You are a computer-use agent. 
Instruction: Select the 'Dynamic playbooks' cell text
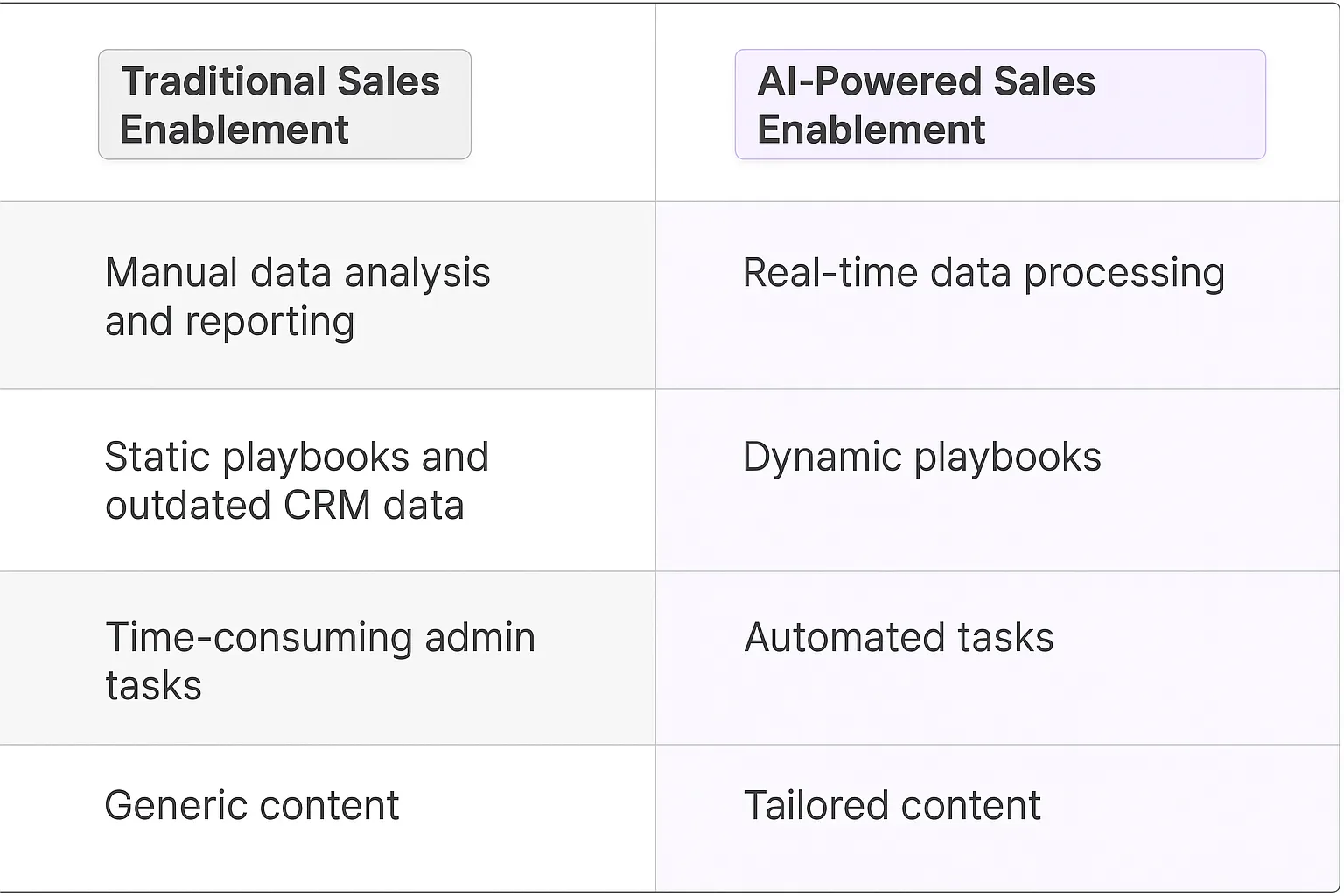(921, 457)
